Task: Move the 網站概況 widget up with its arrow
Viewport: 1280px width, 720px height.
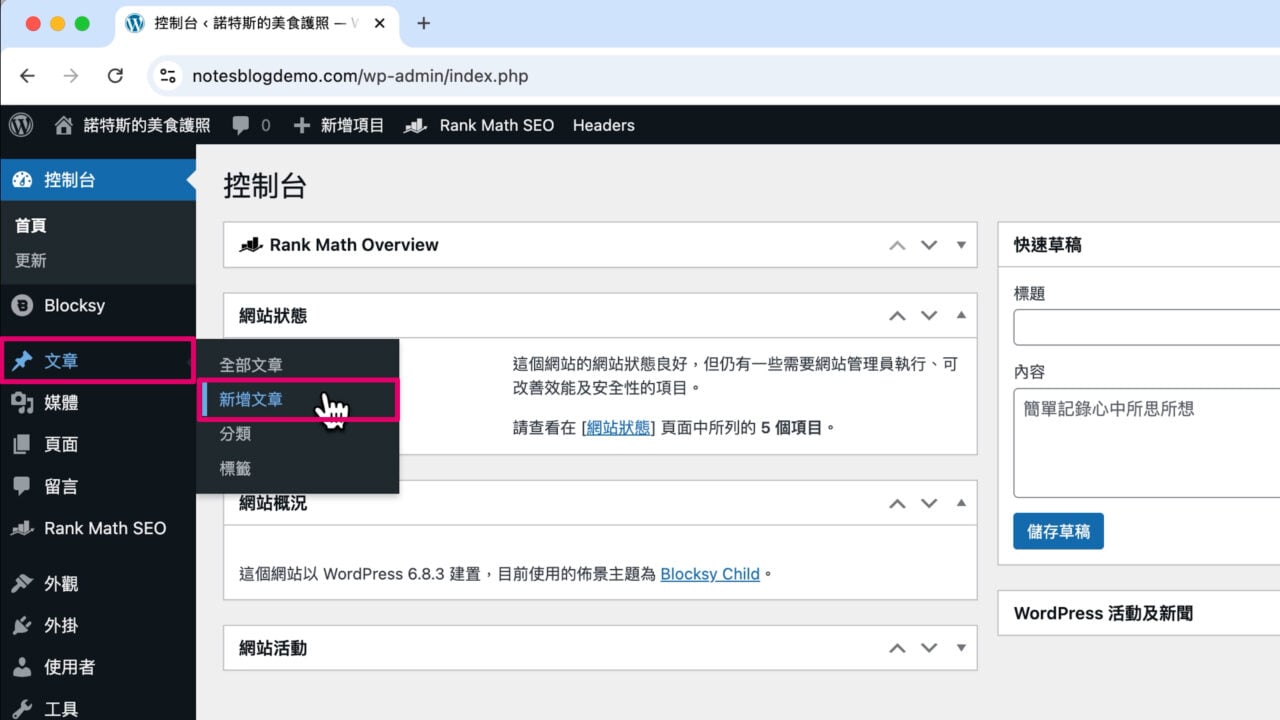Action: point(897,503)
